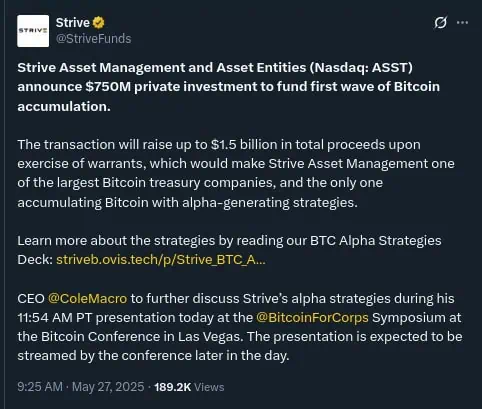The image size is (482, 409).
Task: Click the 189.2K Views count
Action: 189,387
